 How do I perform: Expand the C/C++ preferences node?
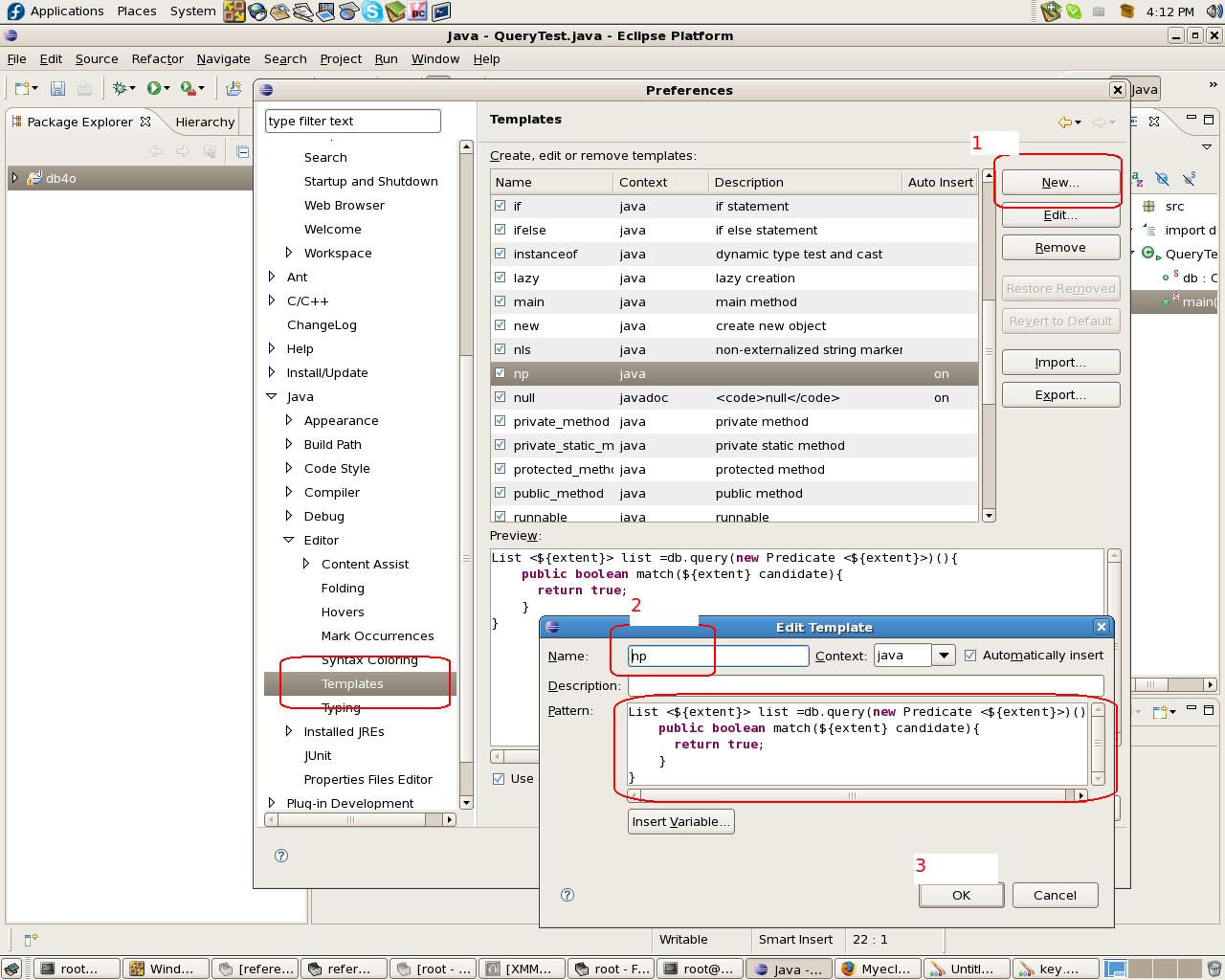coord(272,301)
